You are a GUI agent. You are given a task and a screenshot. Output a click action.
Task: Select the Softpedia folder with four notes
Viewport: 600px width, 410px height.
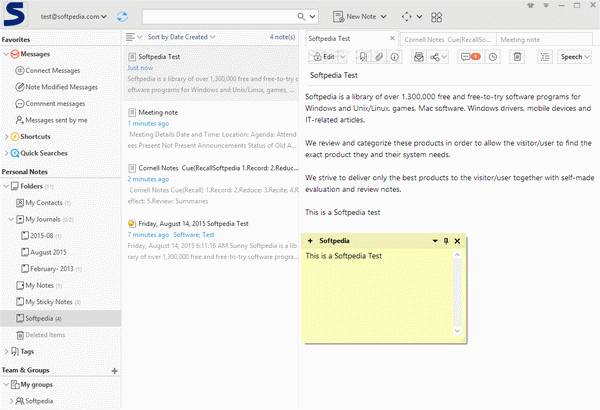click(60, 318)
